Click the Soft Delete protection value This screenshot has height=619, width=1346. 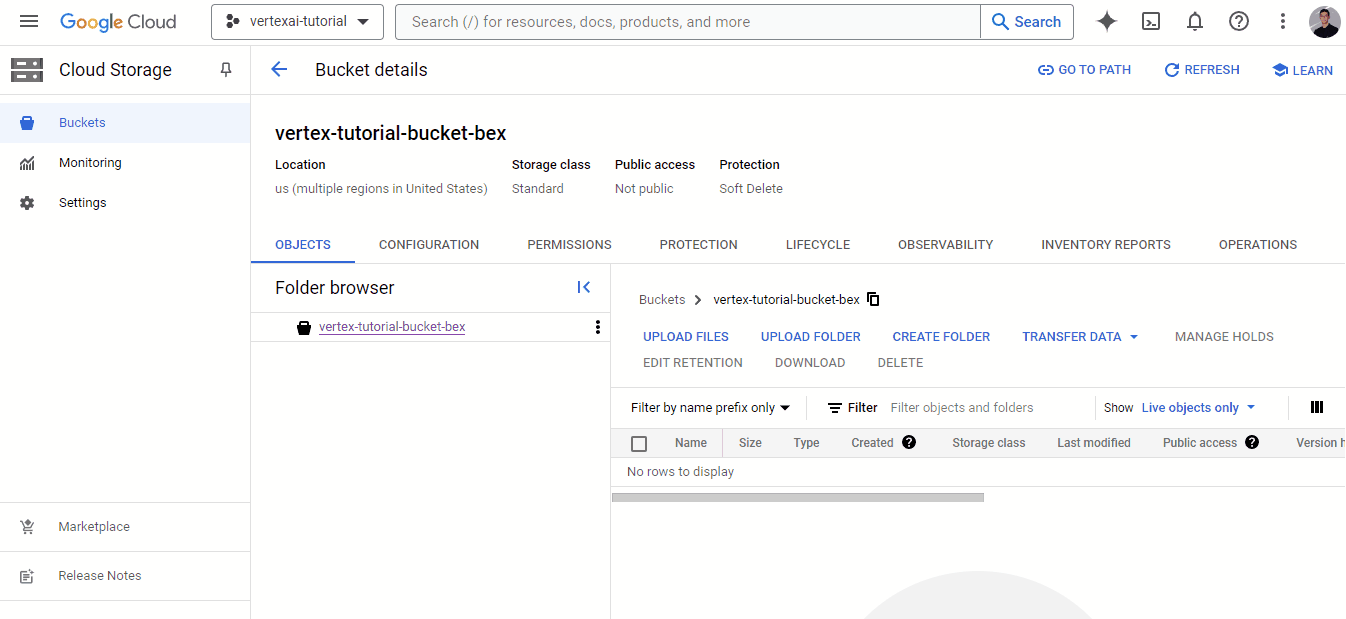[751, 189]
